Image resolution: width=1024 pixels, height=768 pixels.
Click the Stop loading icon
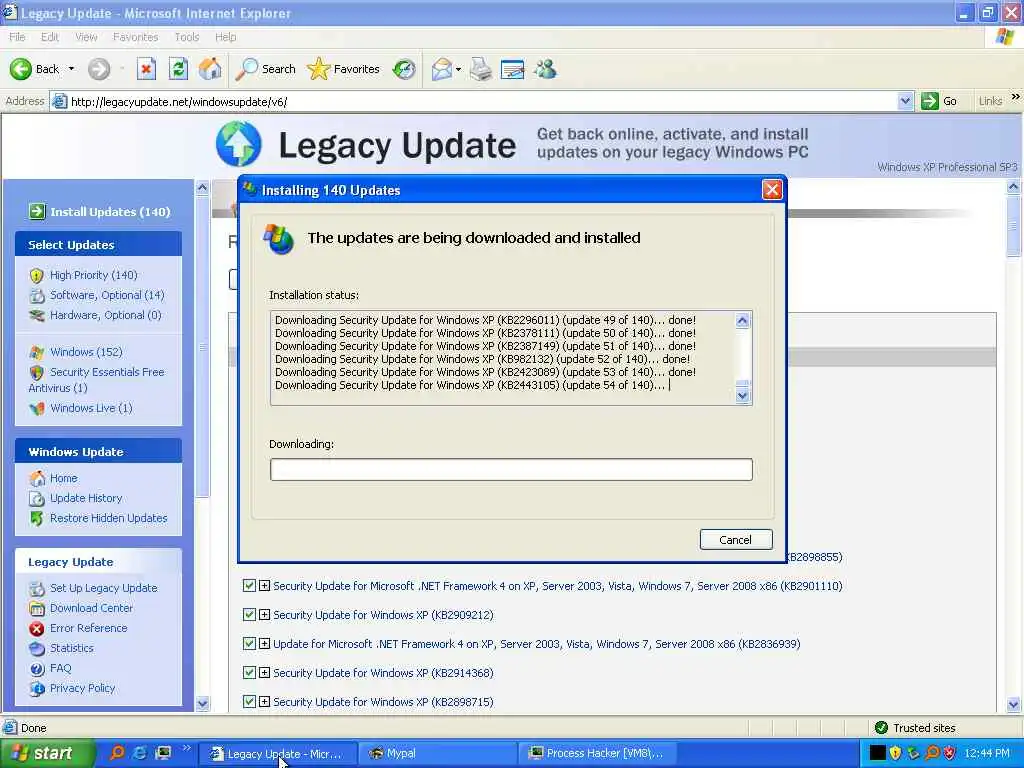[x=146, y=69]
